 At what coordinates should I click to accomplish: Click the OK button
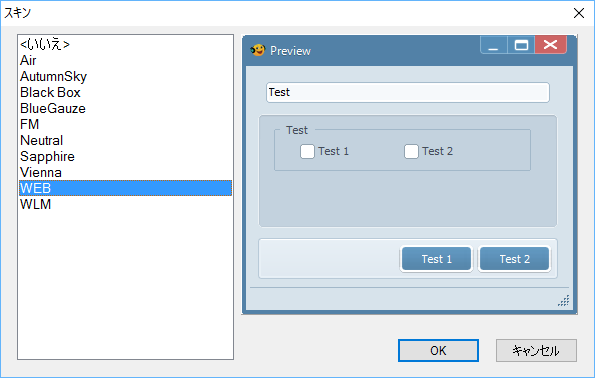(438, 350)
